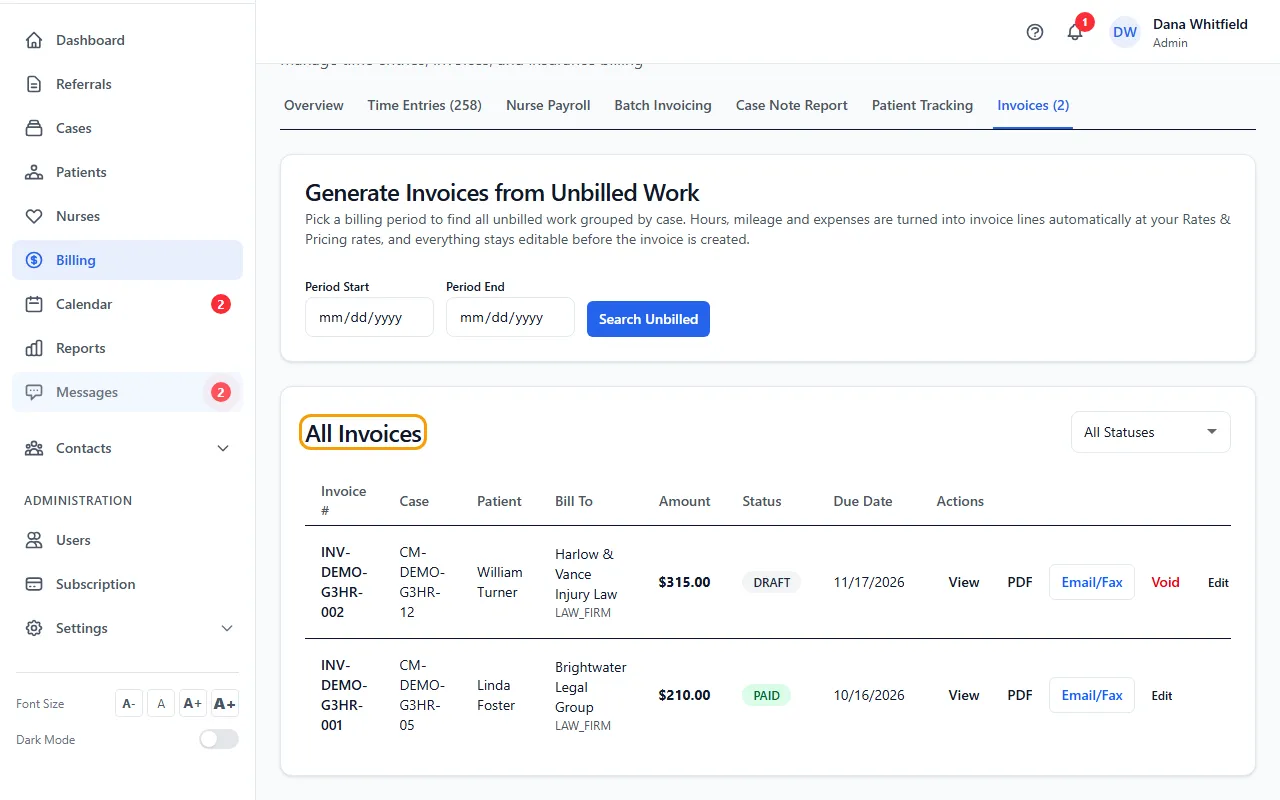Open the All Statuses dropdown
This screenshot has width=1280, height=800.
click(1151, 432)
